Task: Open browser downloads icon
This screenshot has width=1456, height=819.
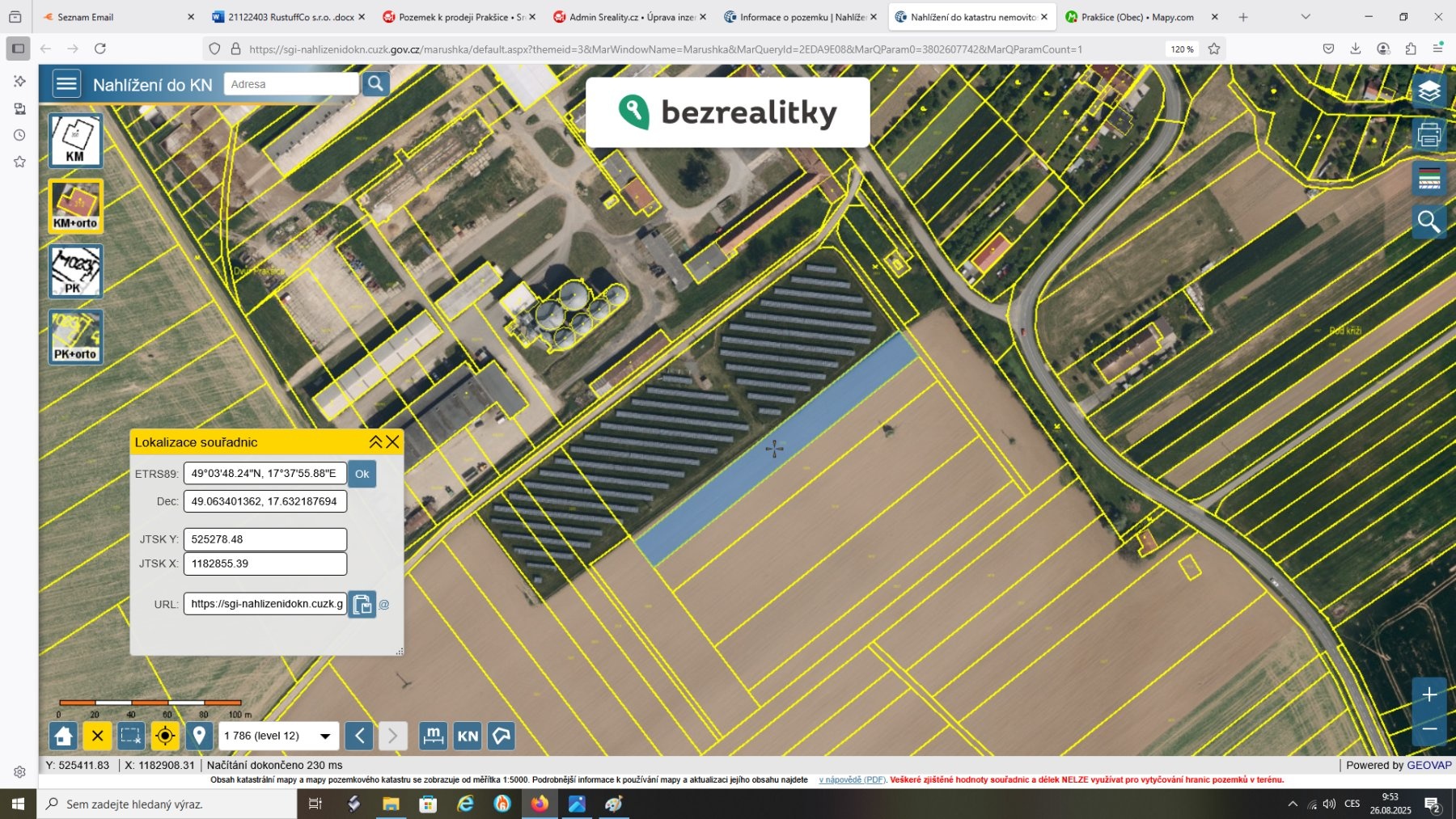Action: tap(1356, 49)
